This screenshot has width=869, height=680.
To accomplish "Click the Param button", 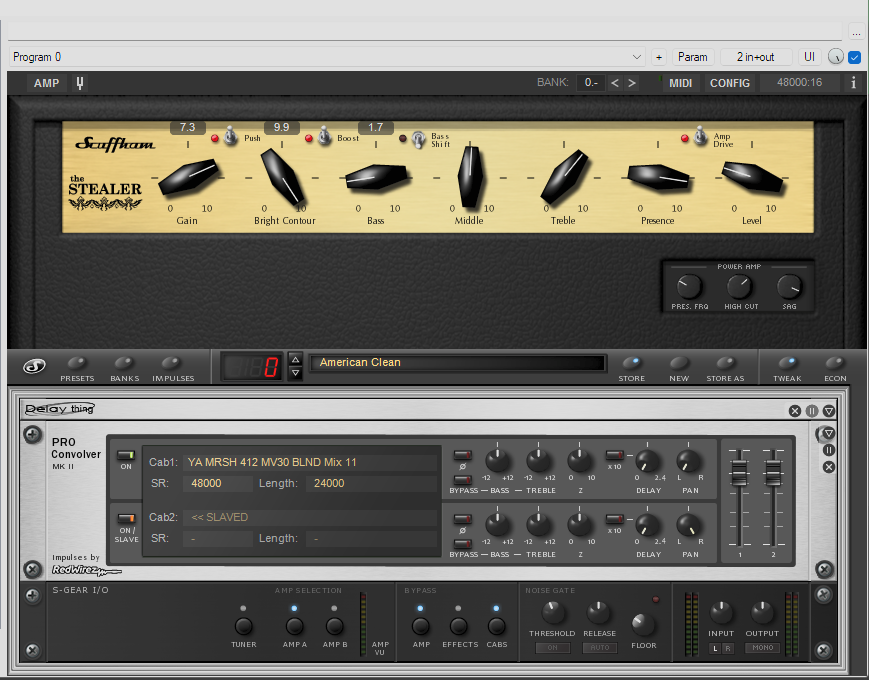I will click(693, 57).
